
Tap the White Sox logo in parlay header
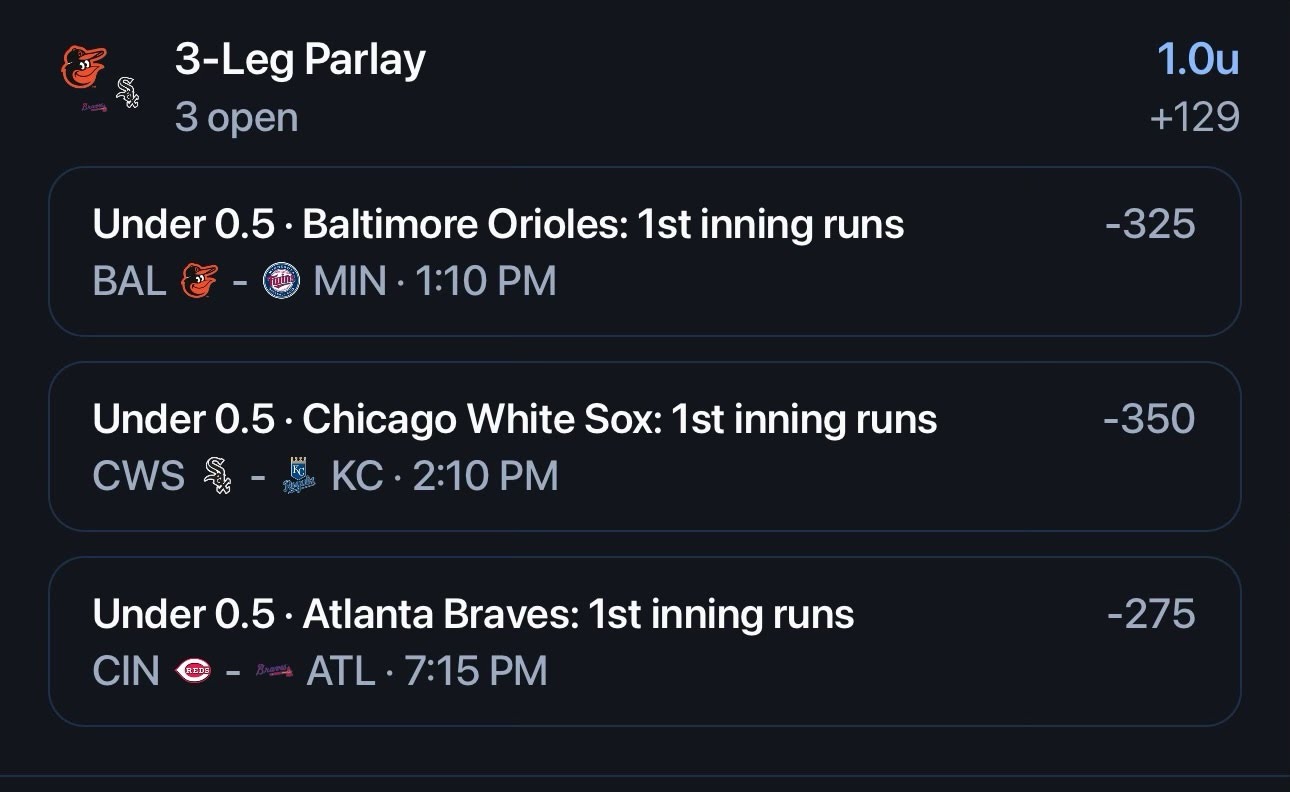pos(127,92)
